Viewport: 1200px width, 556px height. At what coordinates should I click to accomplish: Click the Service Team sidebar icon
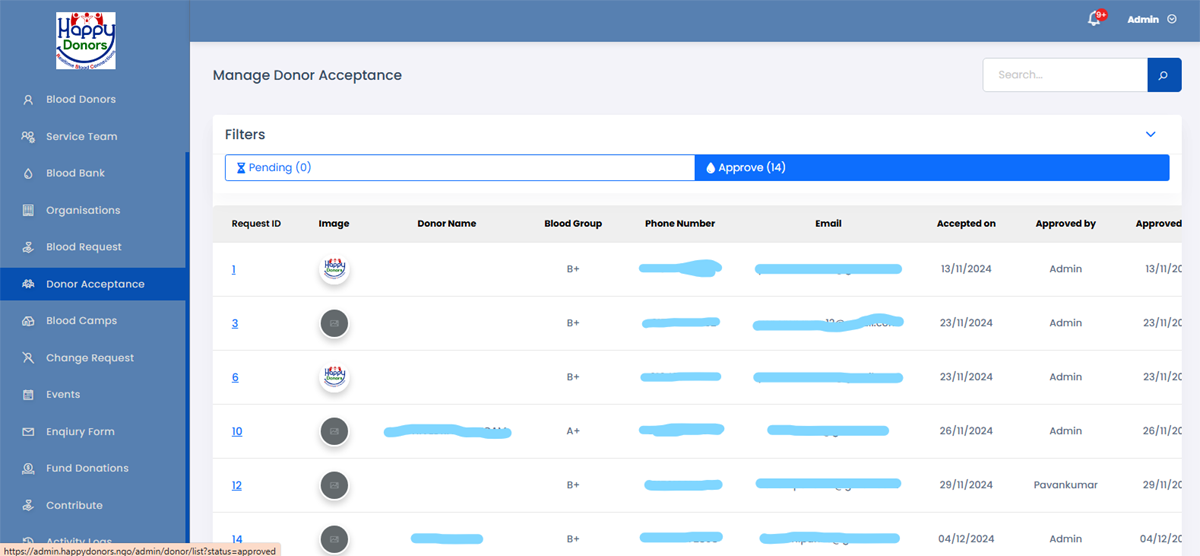point(28,137)
